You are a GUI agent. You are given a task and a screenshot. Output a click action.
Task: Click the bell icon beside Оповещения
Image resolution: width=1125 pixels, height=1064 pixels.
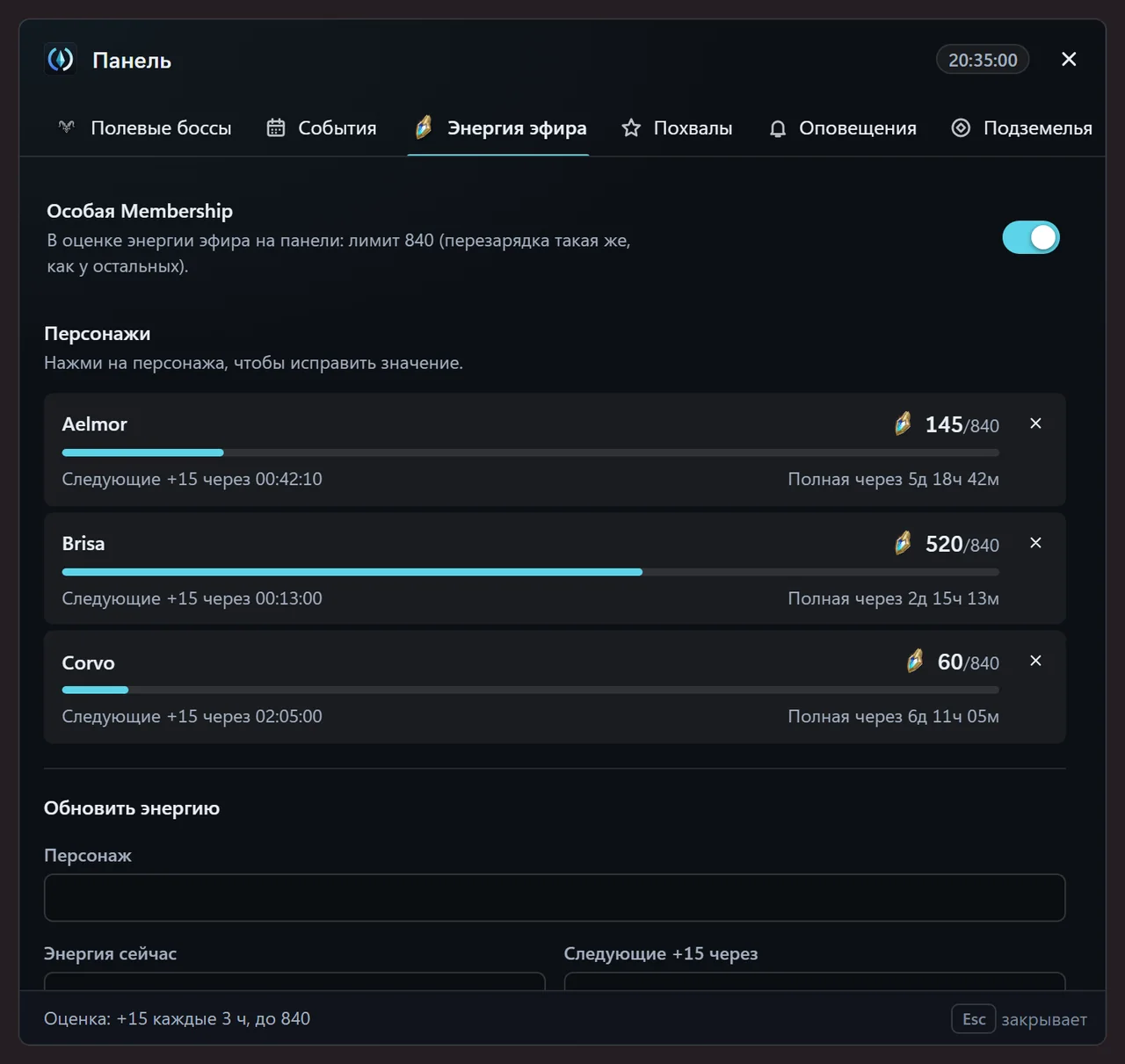click(x=777, y=129)
